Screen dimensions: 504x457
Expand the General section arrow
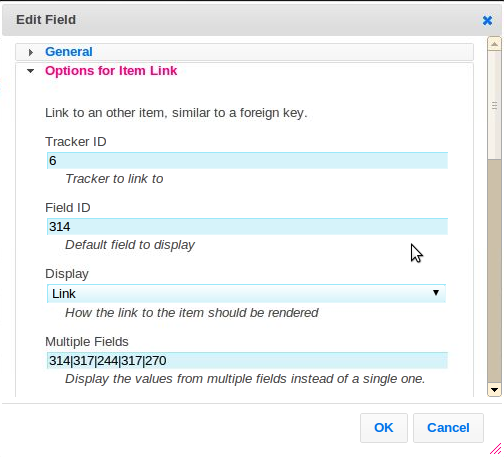click(x=31, y=52)
